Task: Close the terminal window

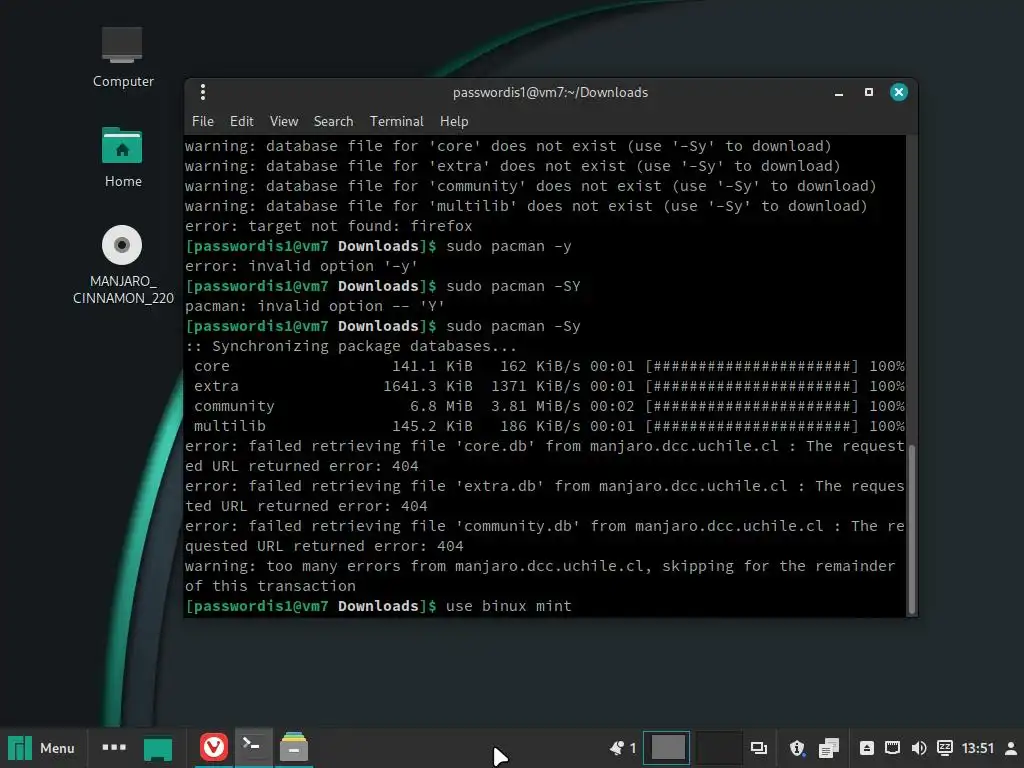Action: tap(899, 92)
